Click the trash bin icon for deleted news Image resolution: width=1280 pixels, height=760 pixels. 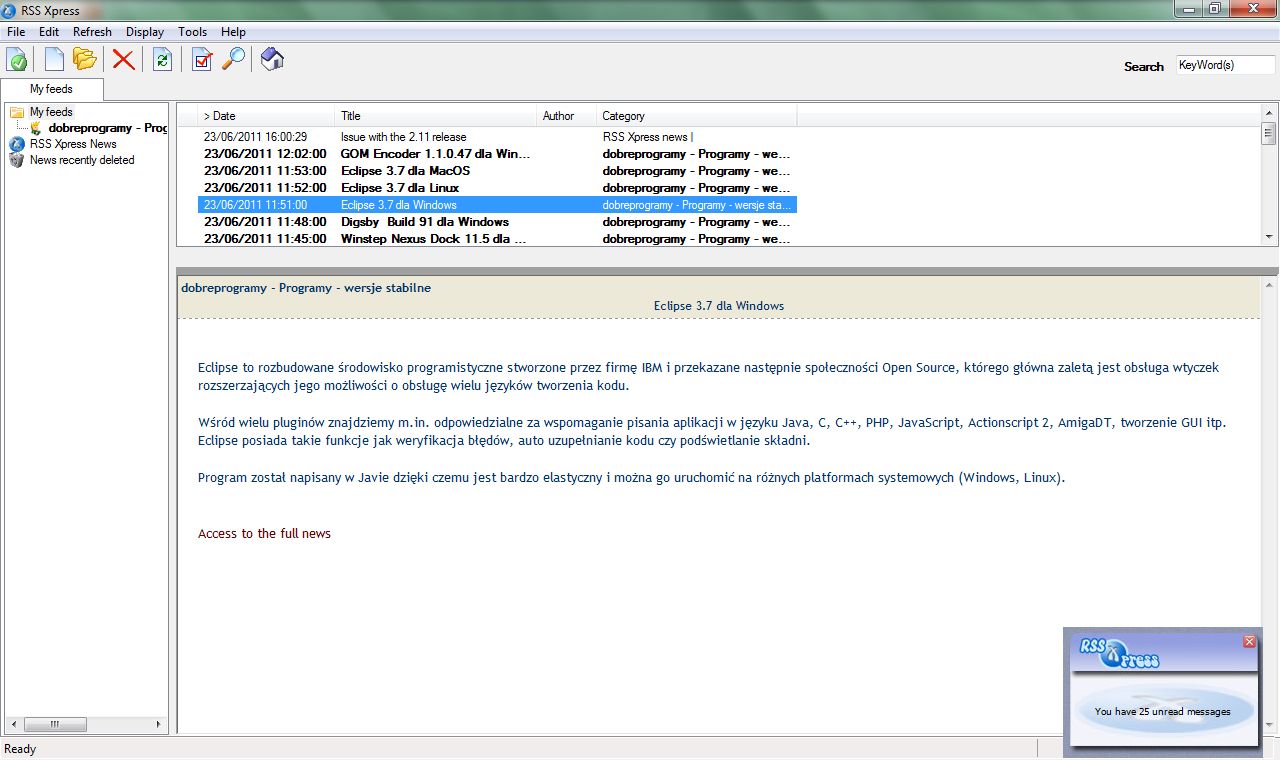click(17, 160)
